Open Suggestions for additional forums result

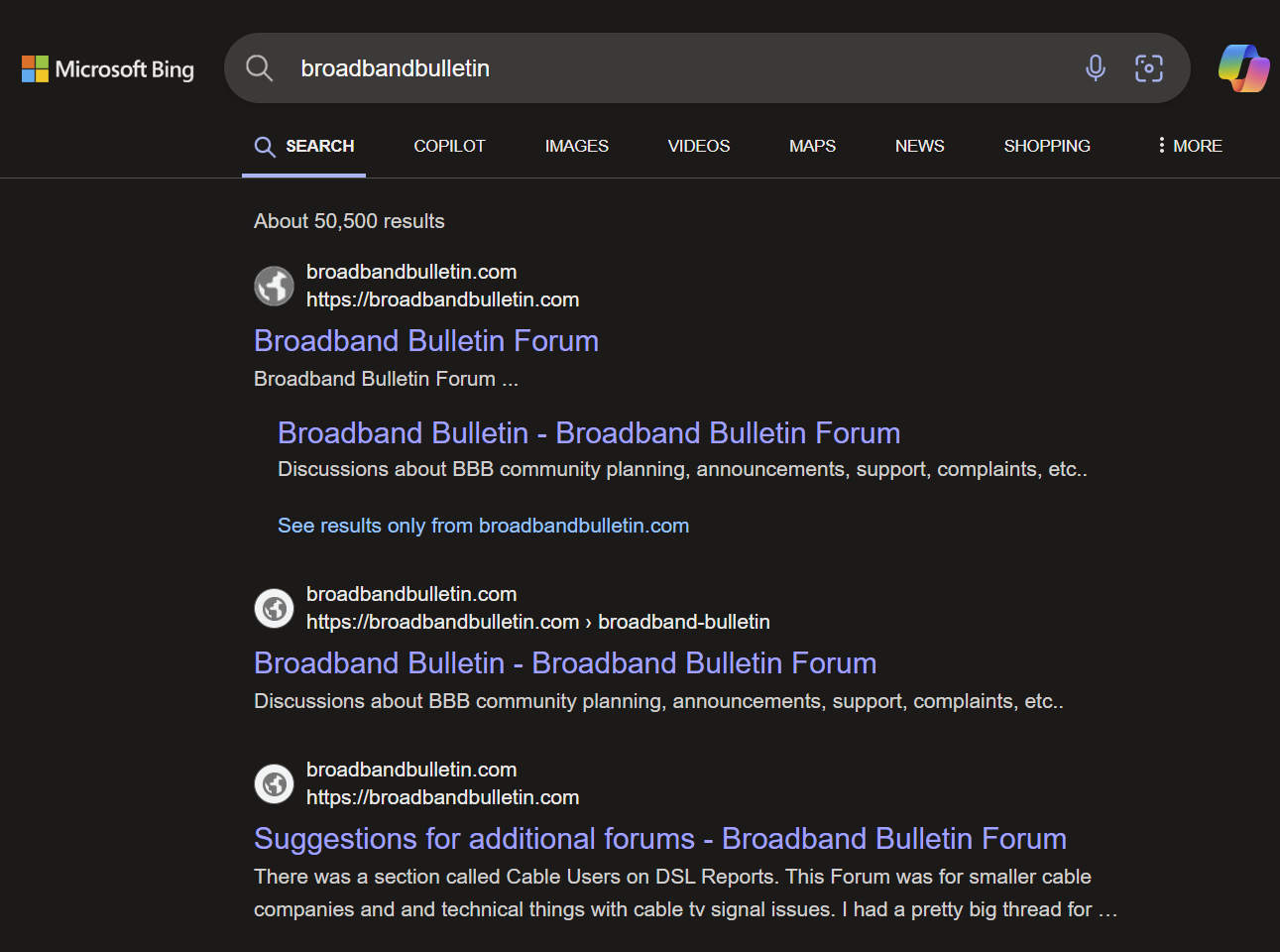(x=660, y=839)
